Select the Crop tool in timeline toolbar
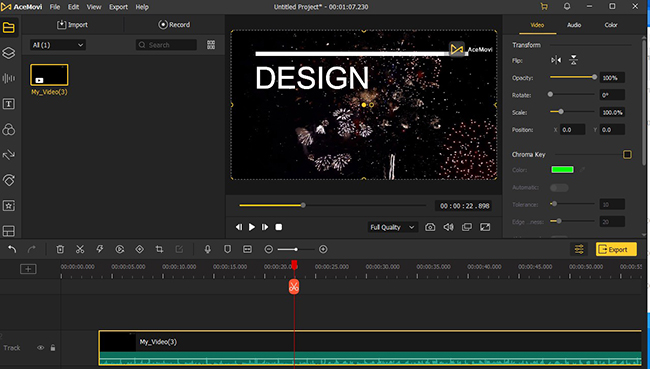650x369 pixels. click(x=159, y=249)
